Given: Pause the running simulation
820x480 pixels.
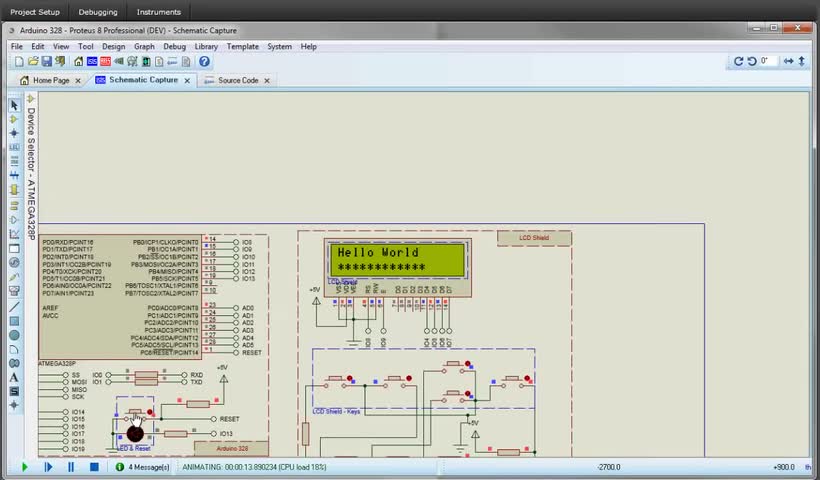Looking at the screenshot, I should (71, 467).
